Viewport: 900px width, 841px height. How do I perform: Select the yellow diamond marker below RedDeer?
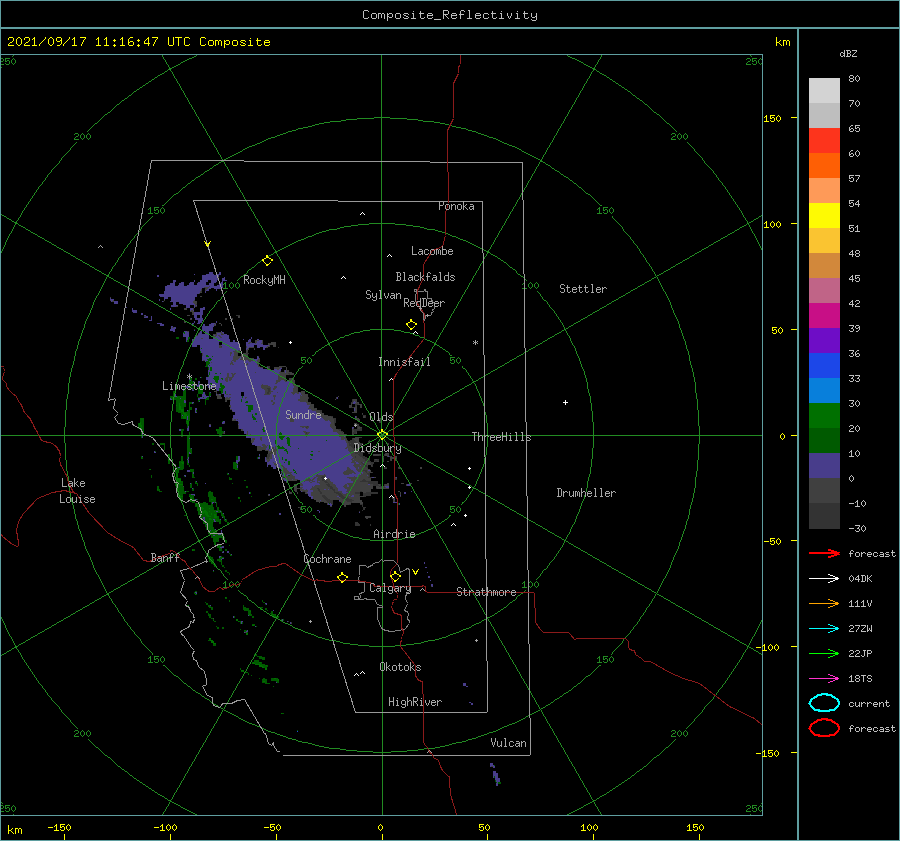[411, 325]
